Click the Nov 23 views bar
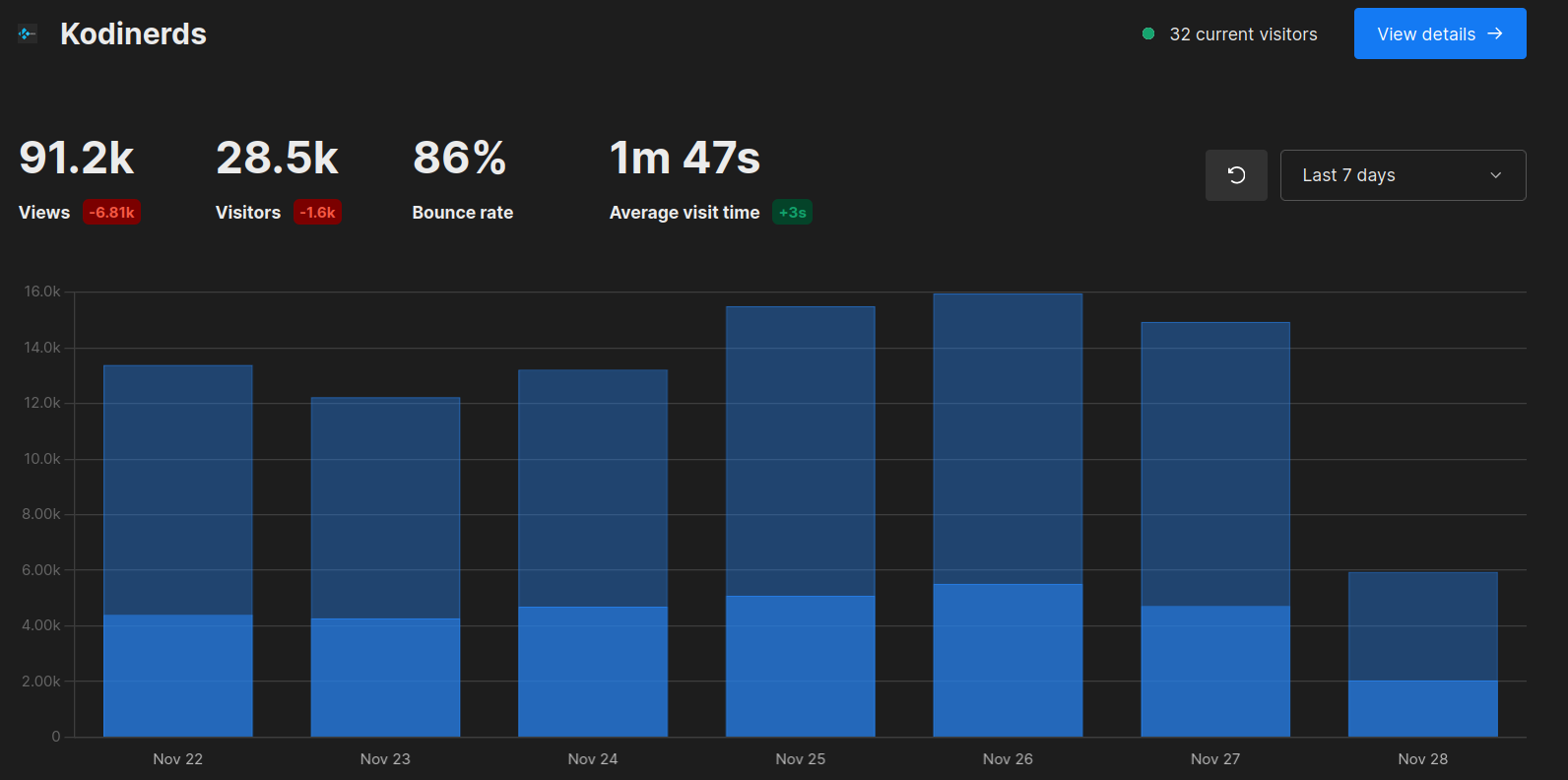1568x780 pixels. tap(385, 508)
